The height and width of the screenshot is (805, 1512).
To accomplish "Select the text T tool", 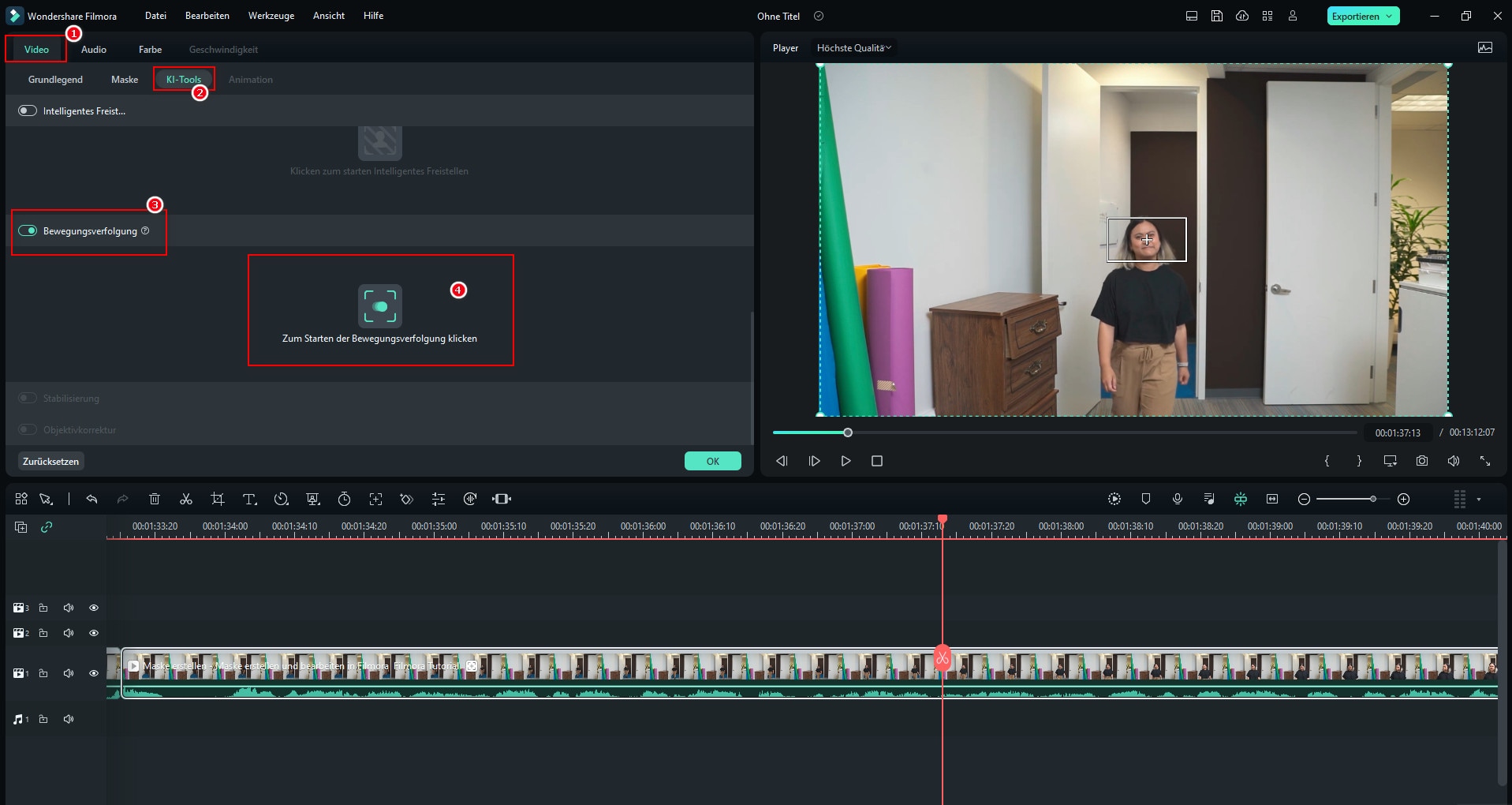I will (x=249, y=499).
